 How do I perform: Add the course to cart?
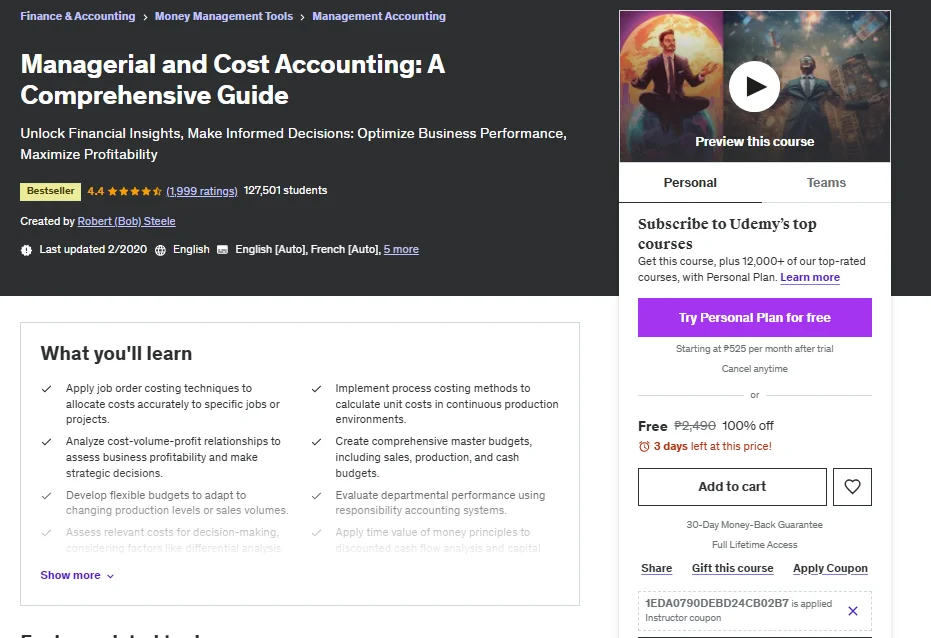click(732, 487)
